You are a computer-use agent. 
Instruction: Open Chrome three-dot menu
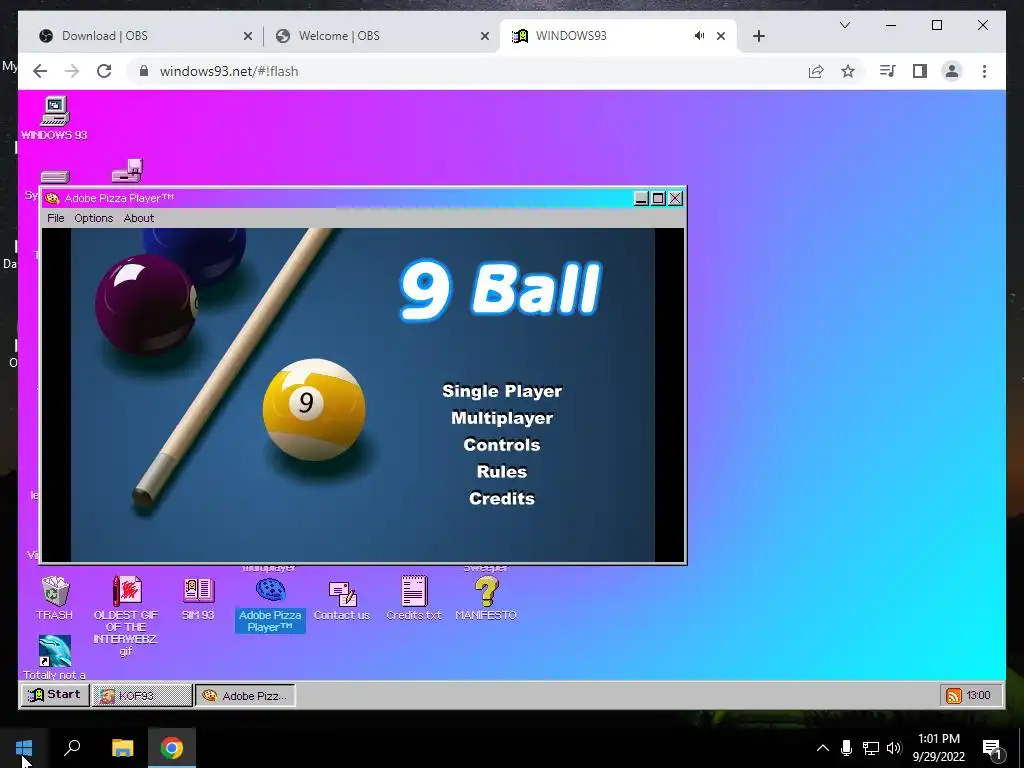(984, 71)
